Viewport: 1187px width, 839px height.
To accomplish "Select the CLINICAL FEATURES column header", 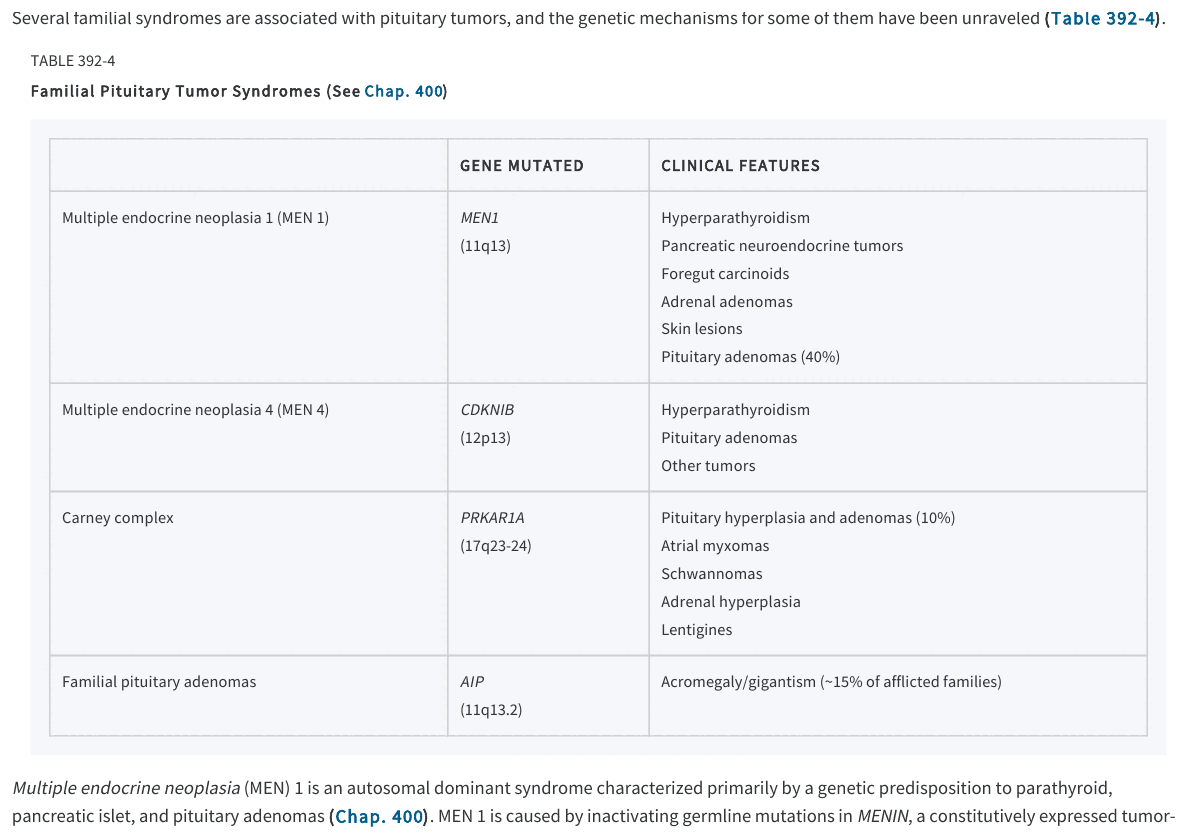I will [x=740, y=166].
